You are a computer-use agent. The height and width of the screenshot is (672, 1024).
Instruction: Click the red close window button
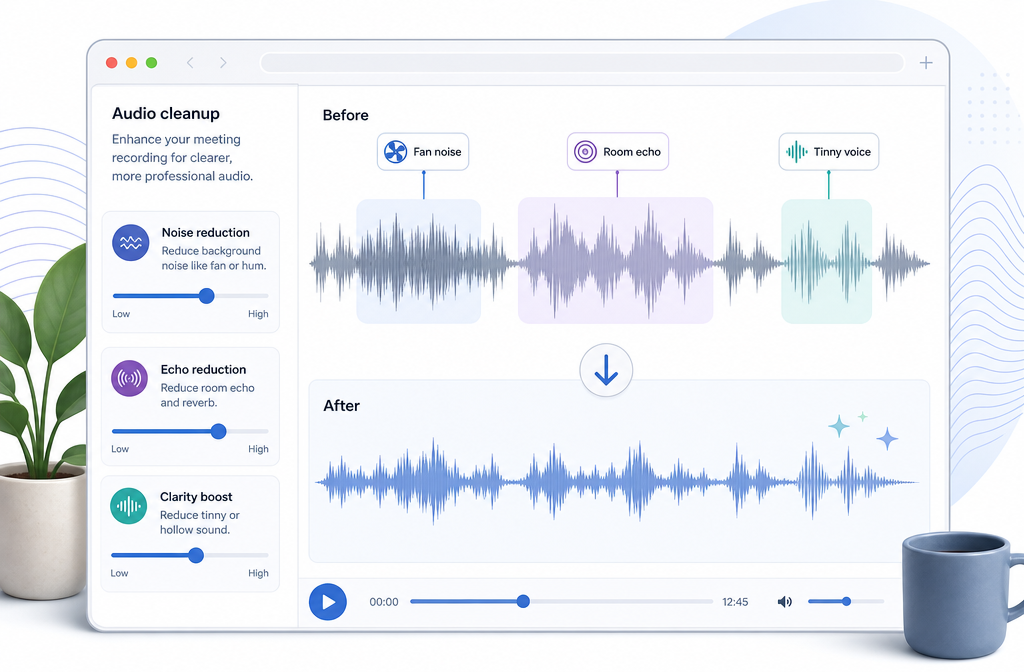(x=112, y=63)
